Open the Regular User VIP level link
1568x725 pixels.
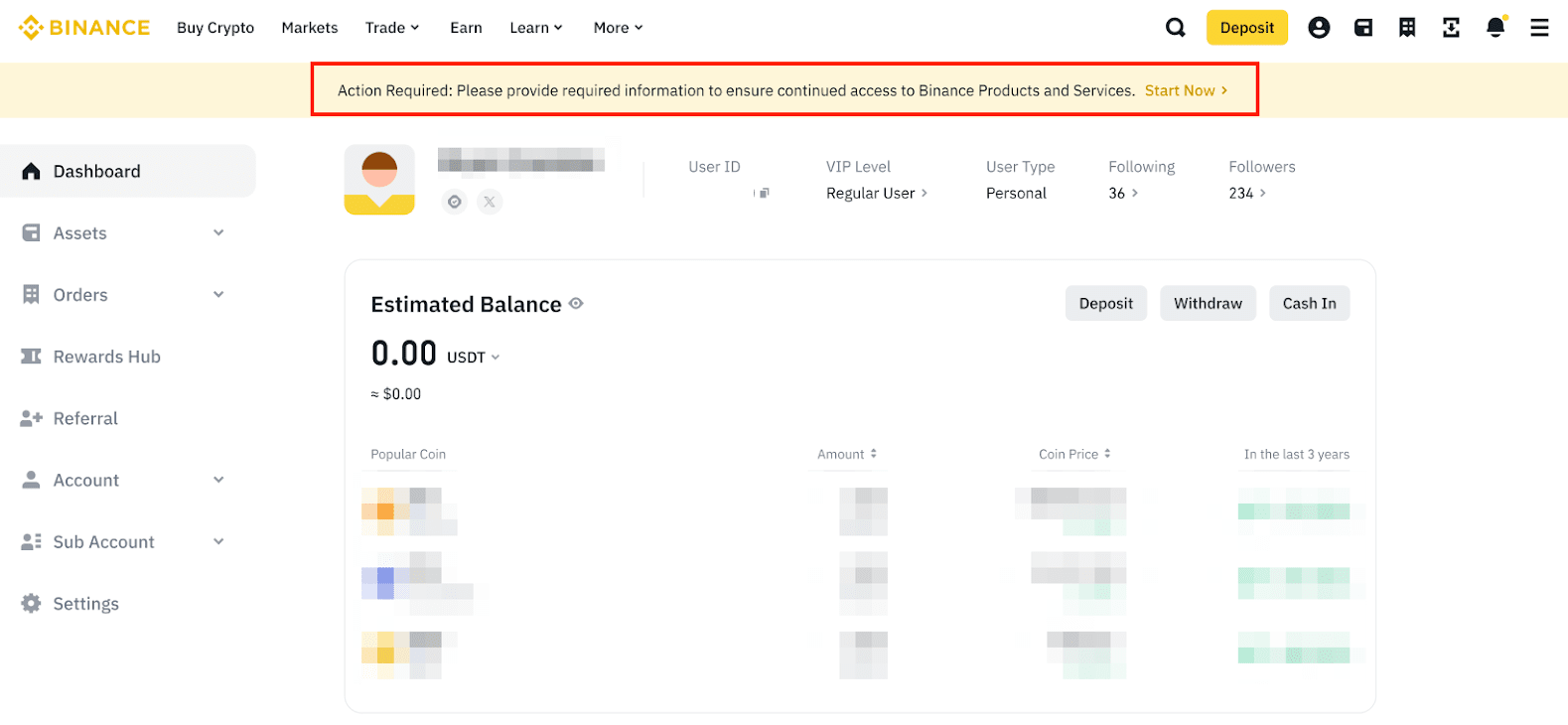(877, 193)
